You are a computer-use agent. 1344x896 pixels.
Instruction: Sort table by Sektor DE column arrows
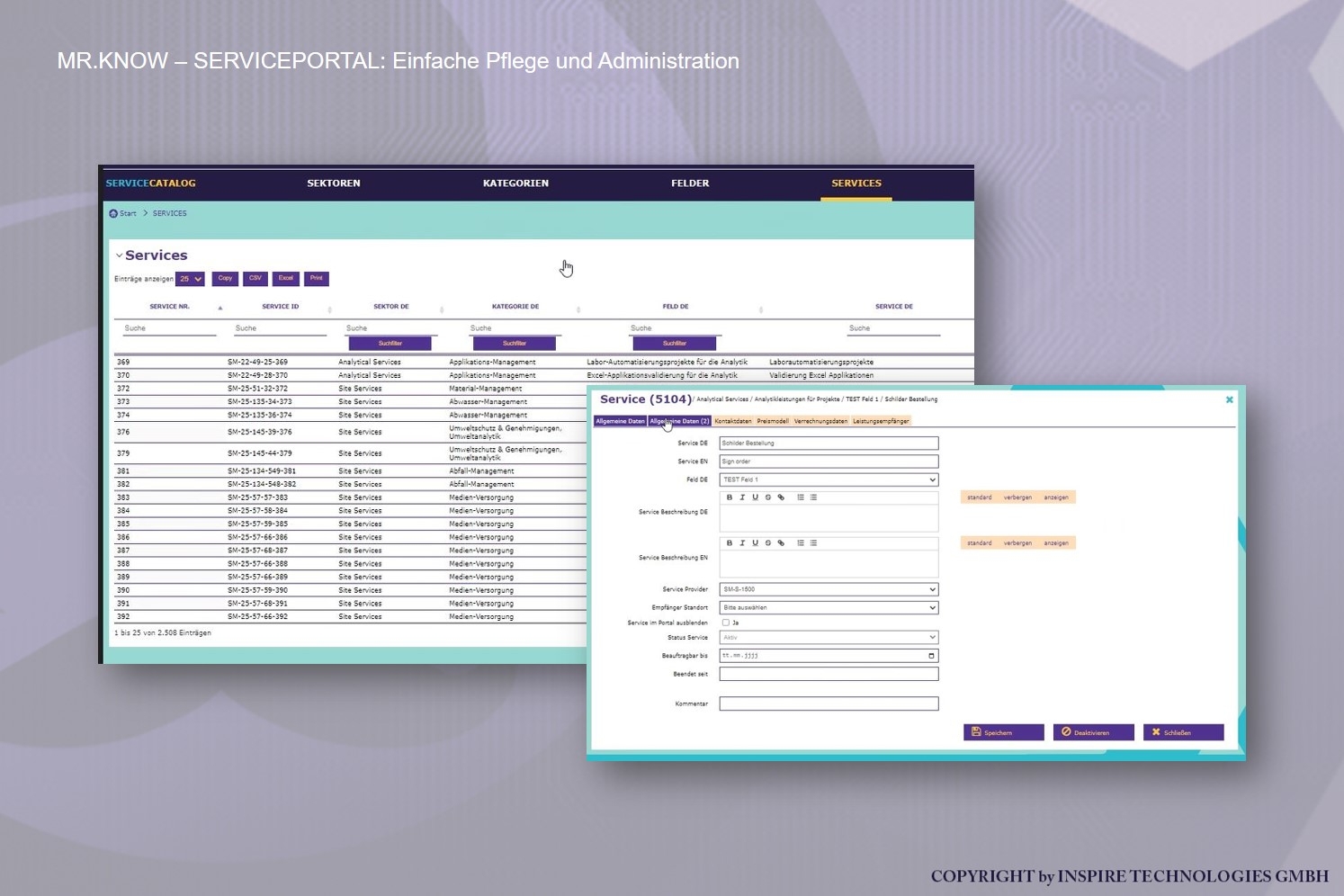coord(441,309)
